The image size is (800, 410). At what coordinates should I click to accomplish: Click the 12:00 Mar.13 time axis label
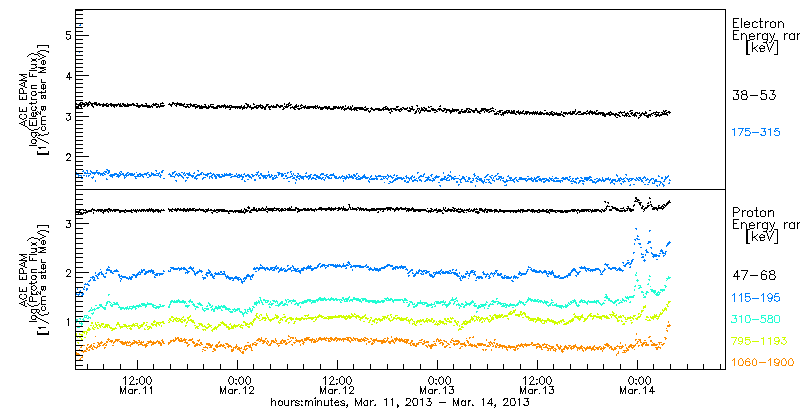(x=537, y=385)
